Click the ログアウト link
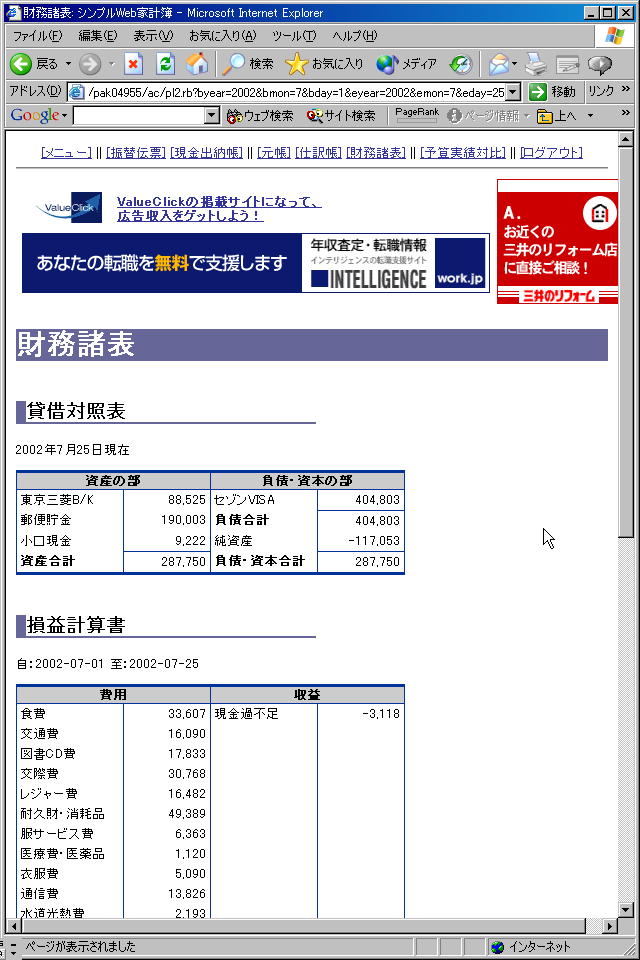Screen dimensions: 640x960 coord(551,153)
